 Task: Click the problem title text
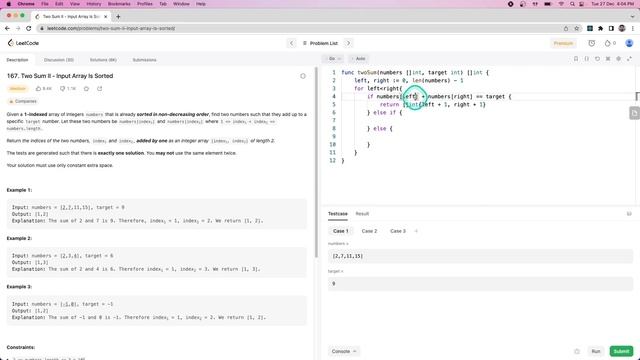pyautogui.click(x=60, y=76)
